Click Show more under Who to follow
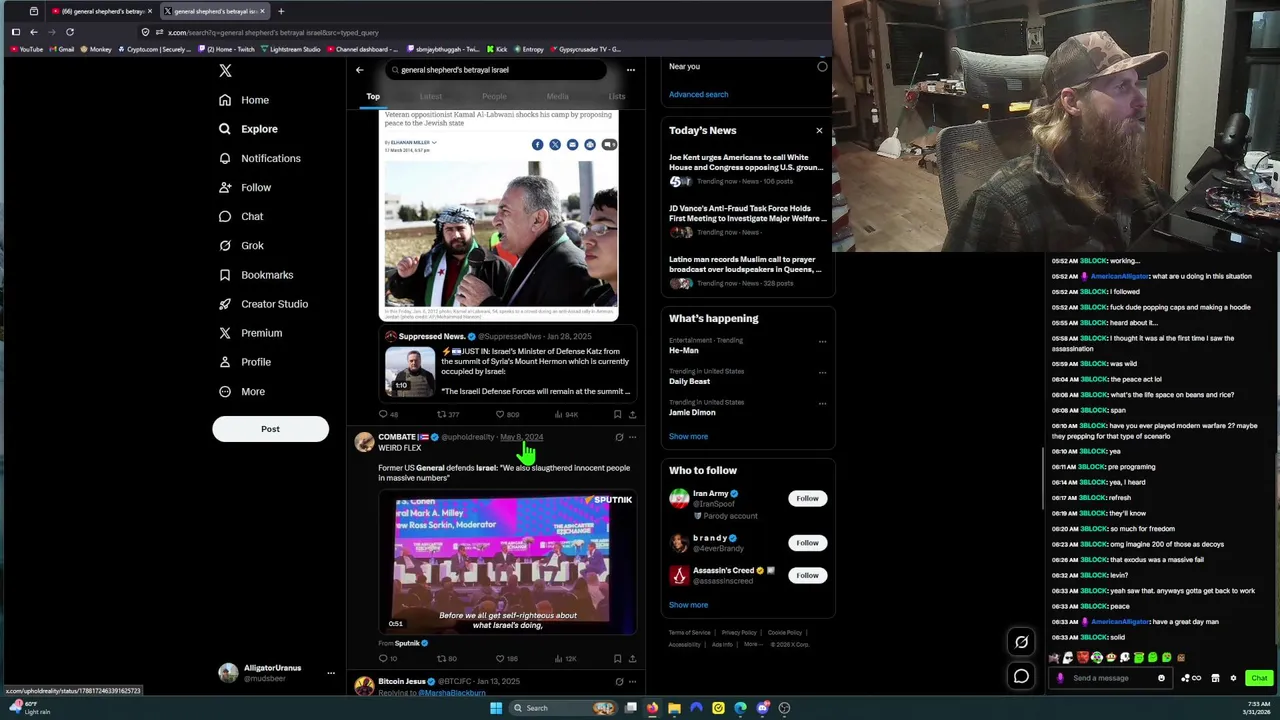 [x=688, y=605]
